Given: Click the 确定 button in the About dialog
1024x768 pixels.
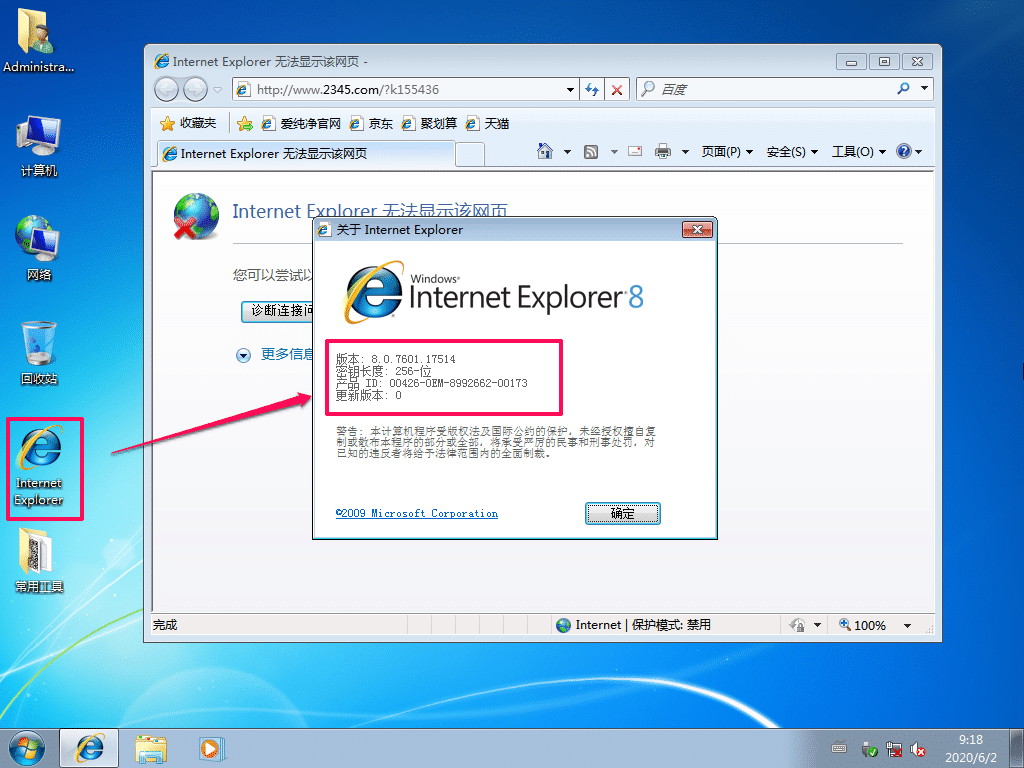Looking at the screenshot, I should click(x=622, y=513).
